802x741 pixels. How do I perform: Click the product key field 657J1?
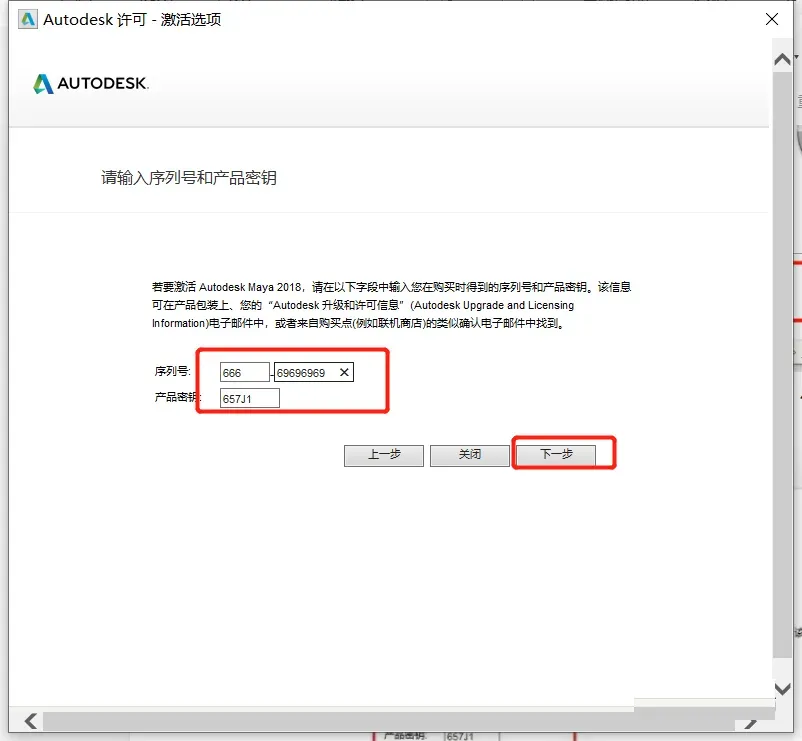click(250, 398)
